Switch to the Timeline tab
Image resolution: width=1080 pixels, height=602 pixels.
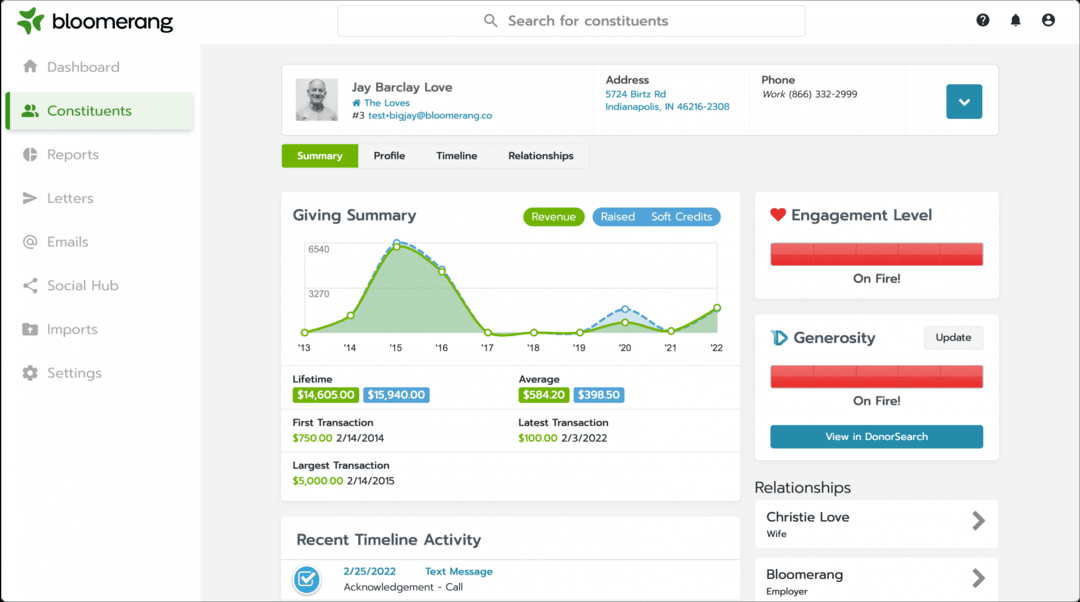(456, 156)
